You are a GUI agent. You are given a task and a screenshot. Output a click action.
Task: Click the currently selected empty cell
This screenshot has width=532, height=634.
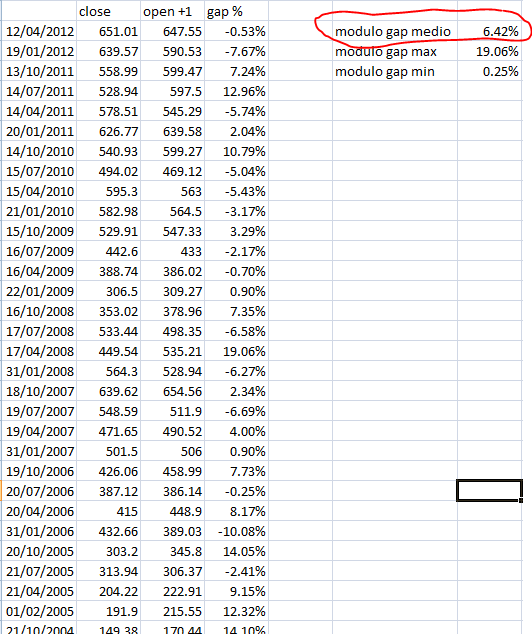490,490
